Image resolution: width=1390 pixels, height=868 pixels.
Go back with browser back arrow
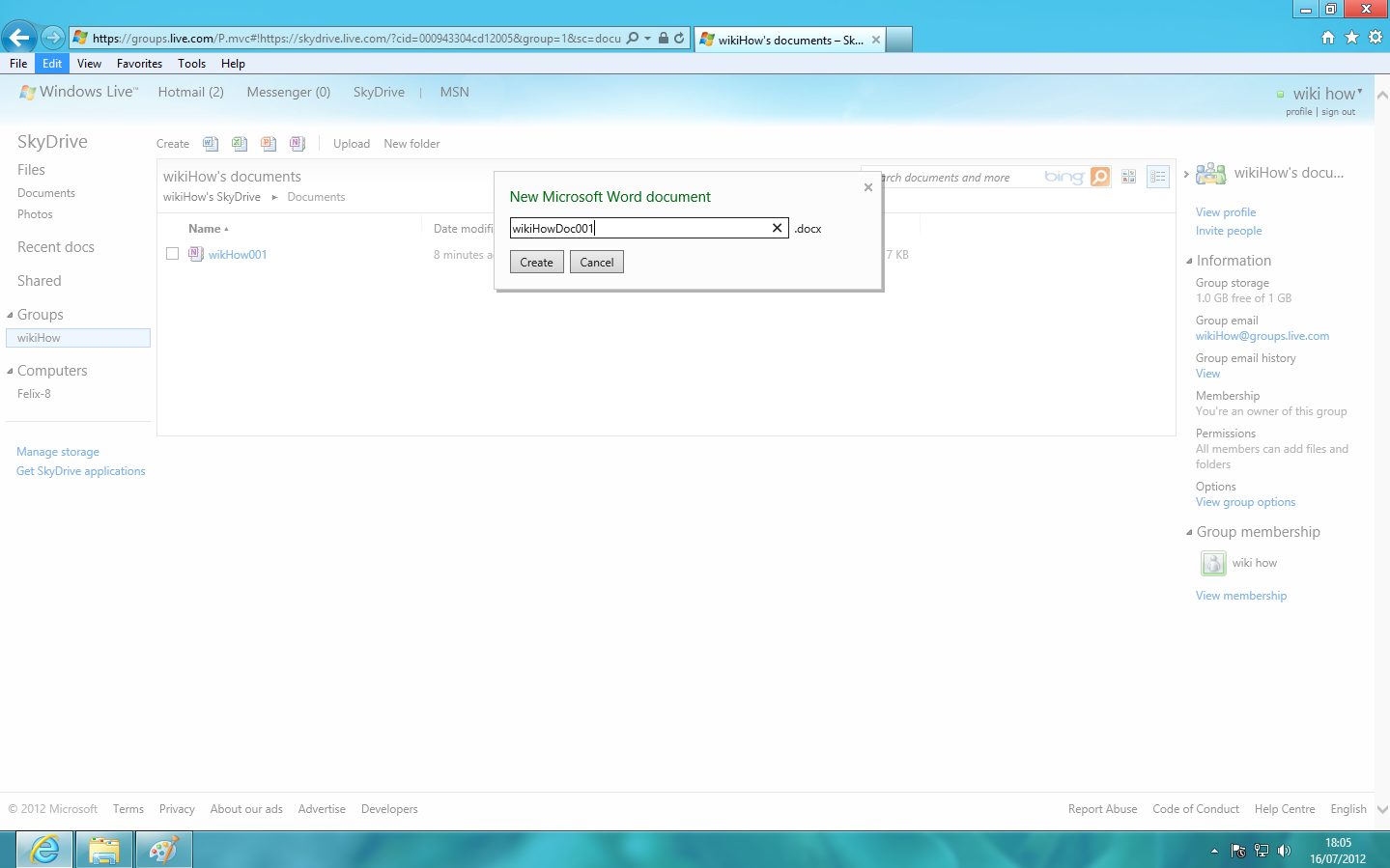[18, 38]
